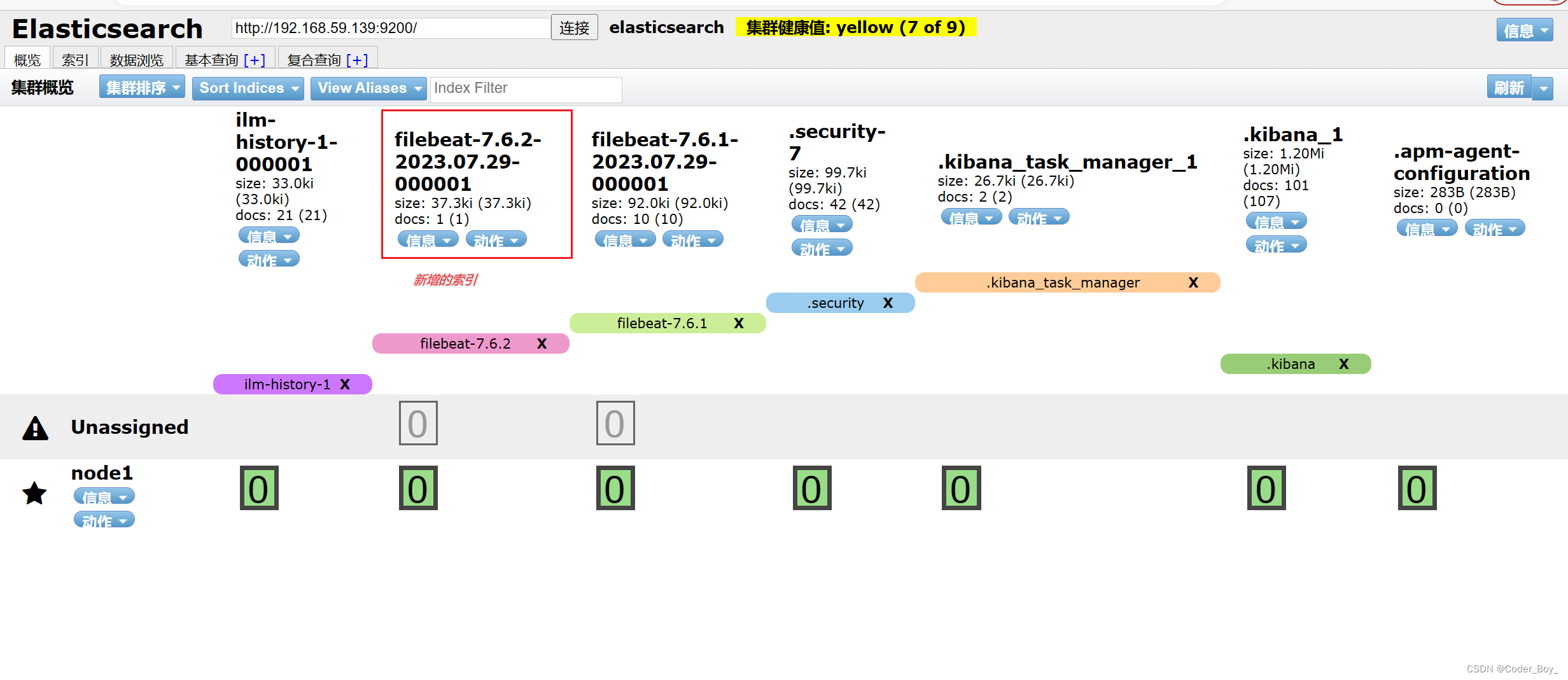This screenshot has width=1568, height=680.
Task: Click the filebeat-7.6.2-2023.07.29-000001 index name
Action: click(468, 162)
